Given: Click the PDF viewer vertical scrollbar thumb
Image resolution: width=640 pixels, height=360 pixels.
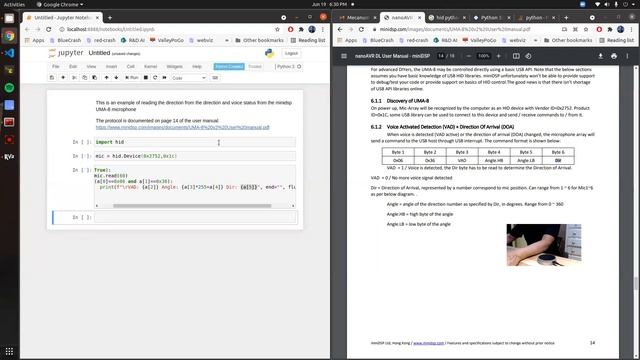Looking at the screenshot, I should (x=636, y=283).
